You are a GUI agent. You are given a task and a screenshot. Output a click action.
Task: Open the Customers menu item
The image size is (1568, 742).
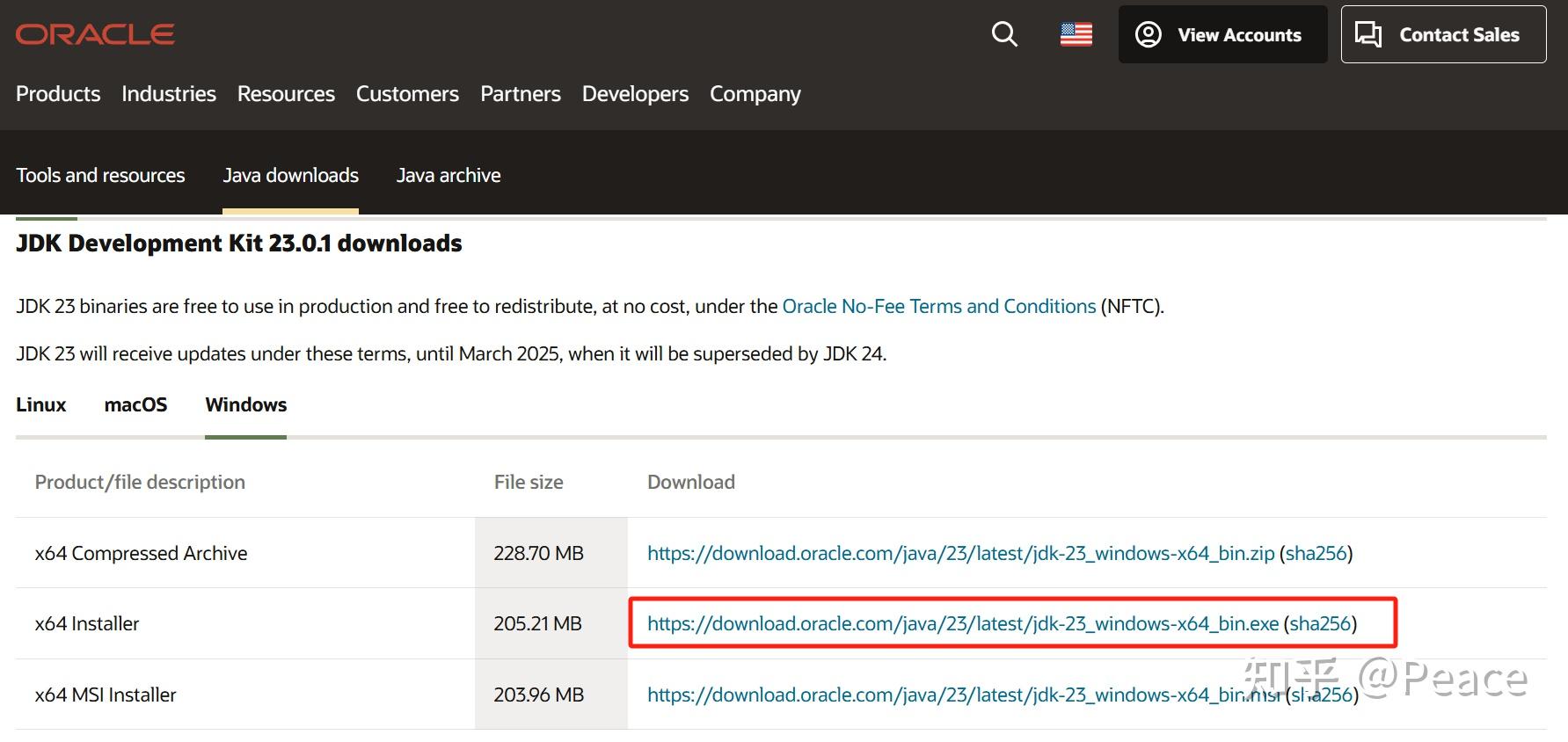[x=407, y=94]
